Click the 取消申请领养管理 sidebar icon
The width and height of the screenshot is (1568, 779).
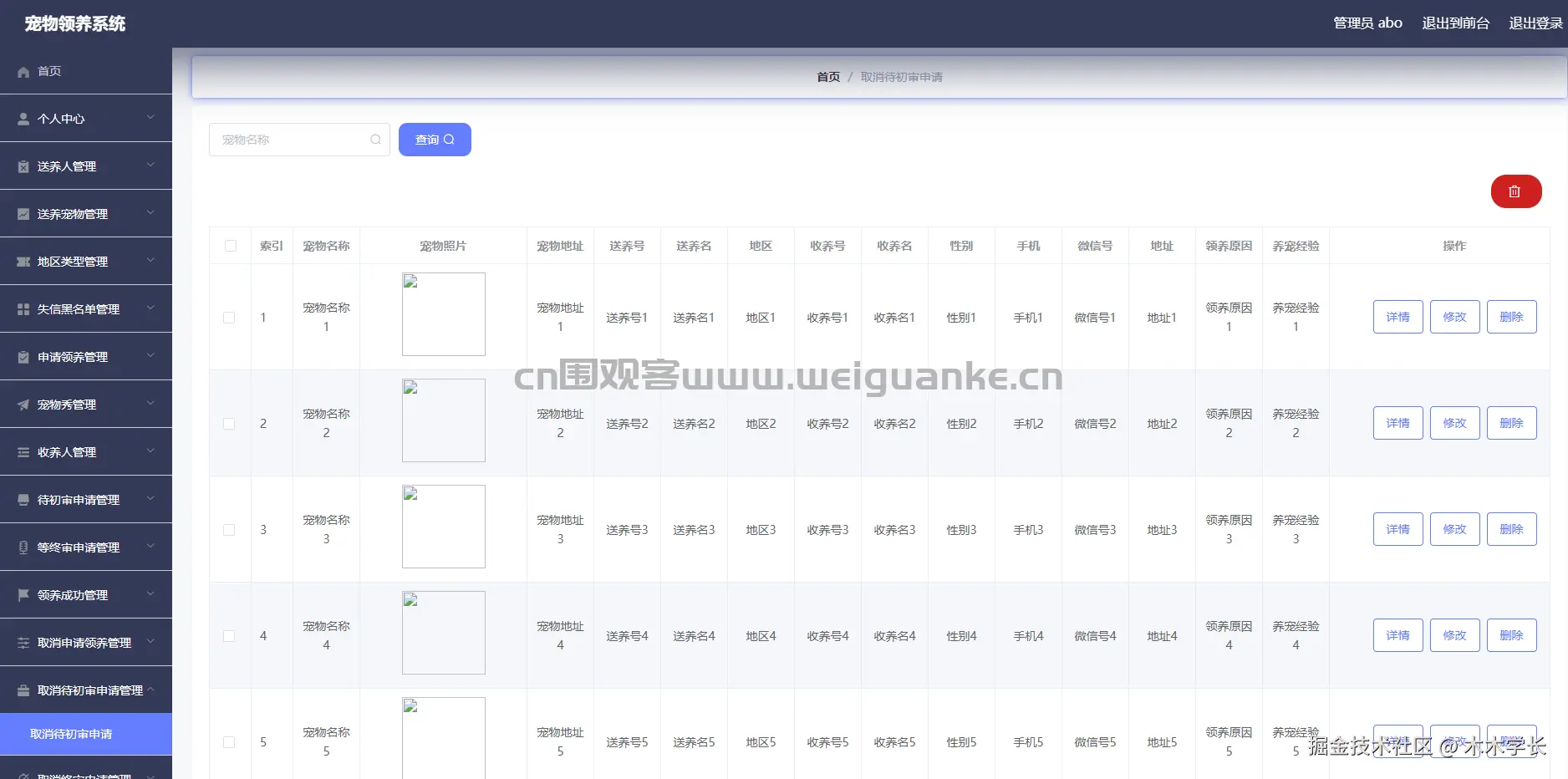23,644
